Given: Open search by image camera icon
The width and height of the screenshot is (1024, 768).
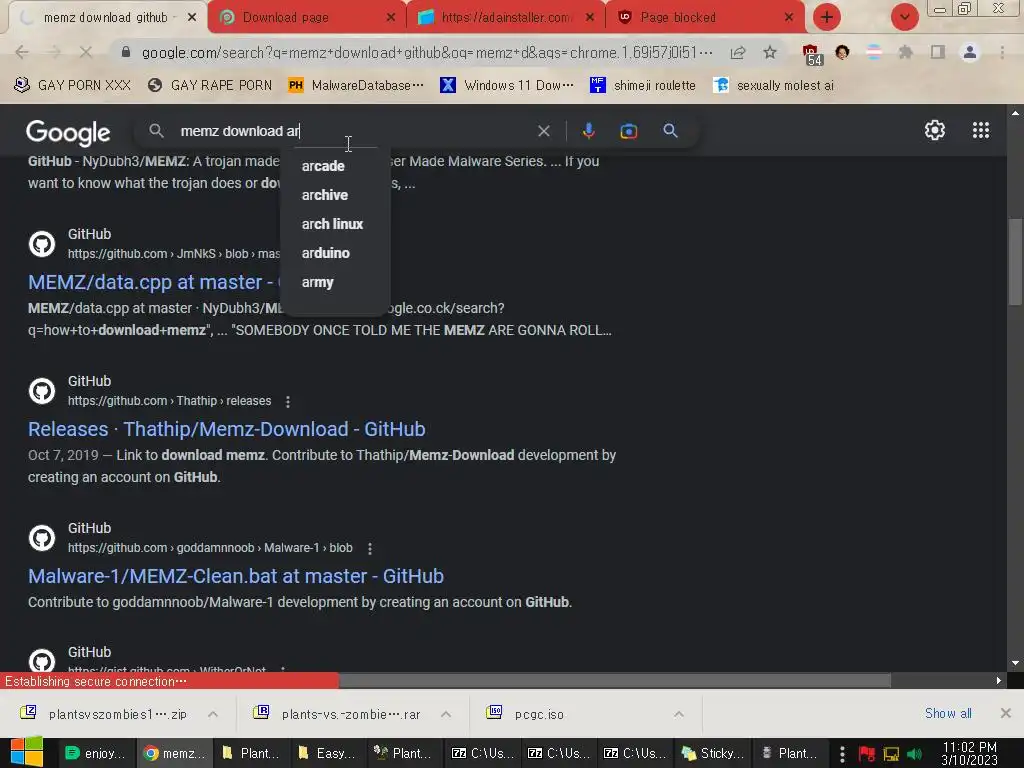Looking at the screenshot, I should tap(629, 131).
